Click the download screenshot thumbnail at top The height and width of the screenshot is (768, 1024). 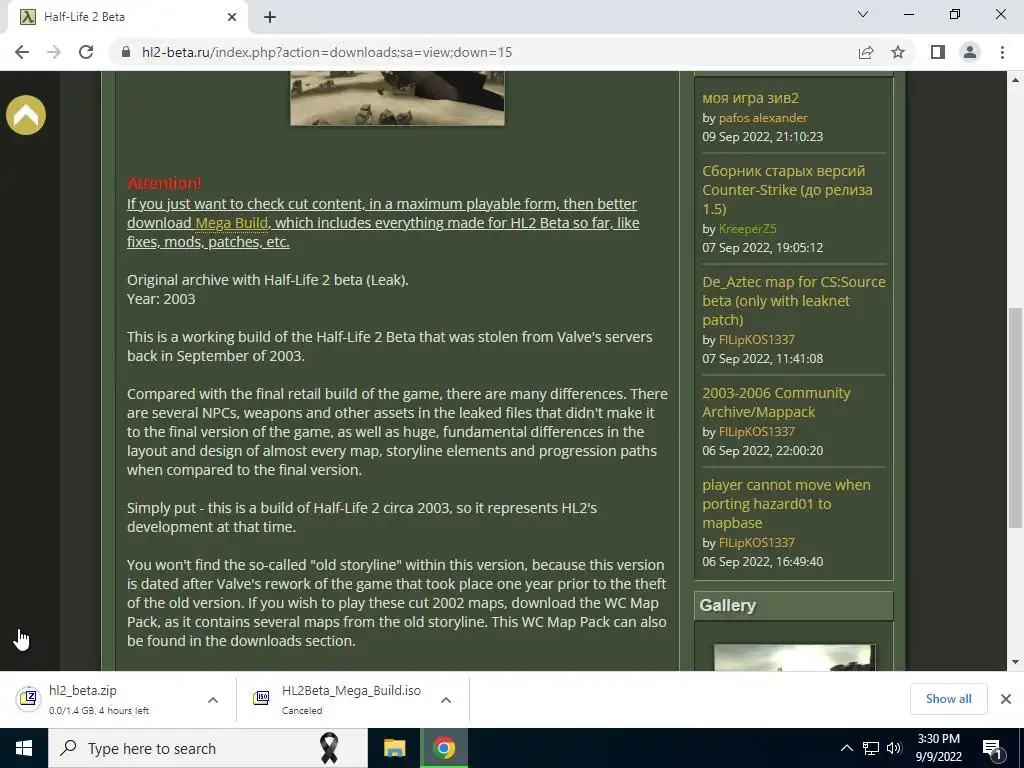click(397, 98)
